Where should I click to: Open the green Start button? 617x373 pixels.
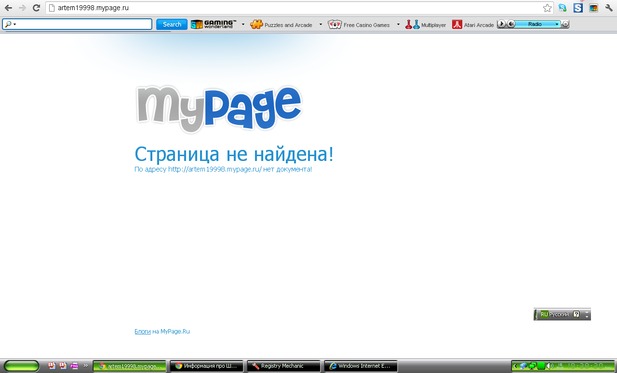click(22, 366)
